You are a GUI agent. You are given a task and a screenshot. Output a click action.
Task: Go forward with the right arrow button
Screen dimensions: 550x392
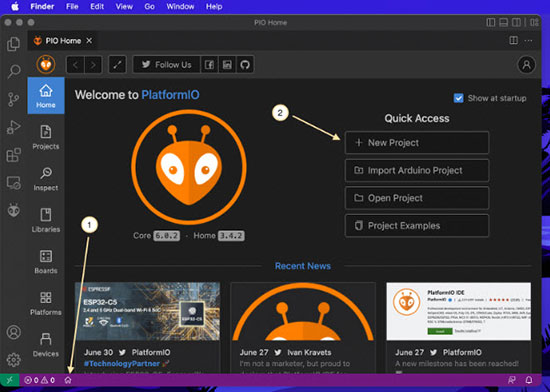[93, 65]
